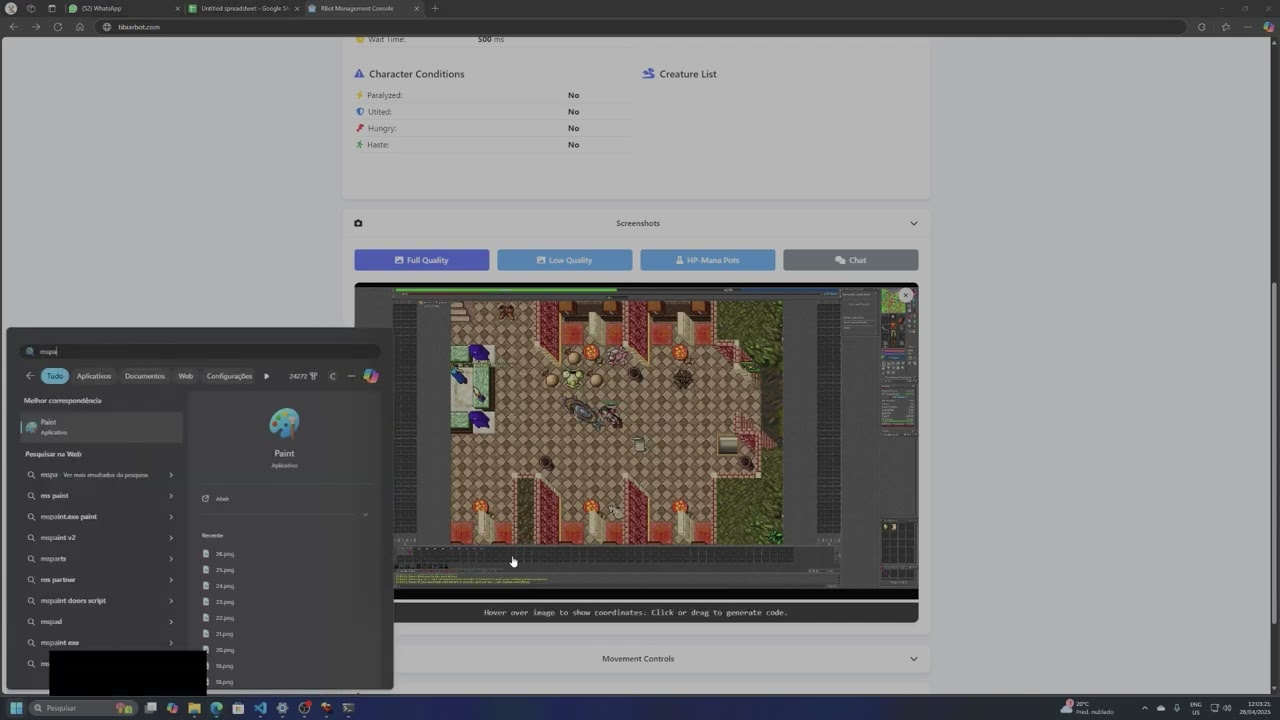Collapse the Screenshots section chevron
Screen dimensions: 1280x720
point(913,223)
